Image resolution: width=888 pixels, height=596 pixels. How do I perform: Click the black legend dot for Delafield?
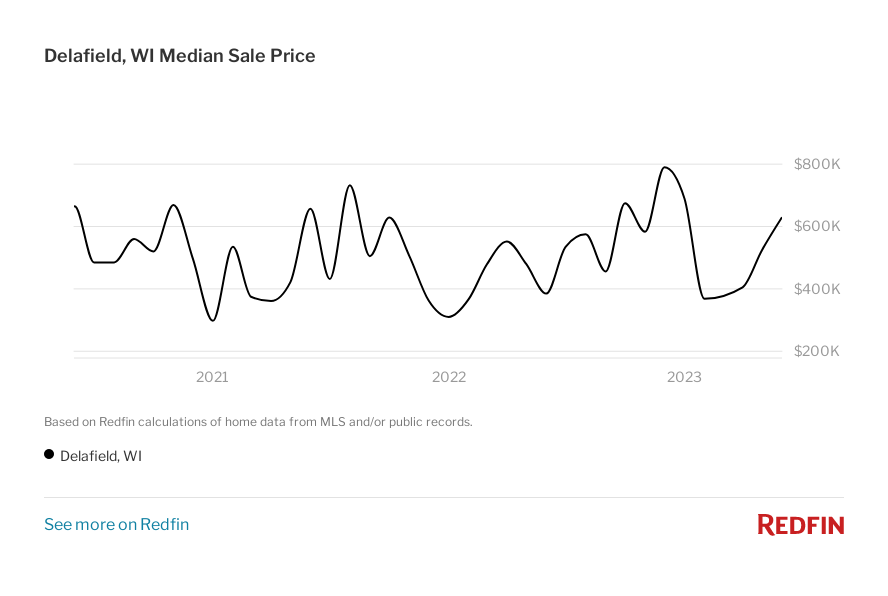coord(49,454)
